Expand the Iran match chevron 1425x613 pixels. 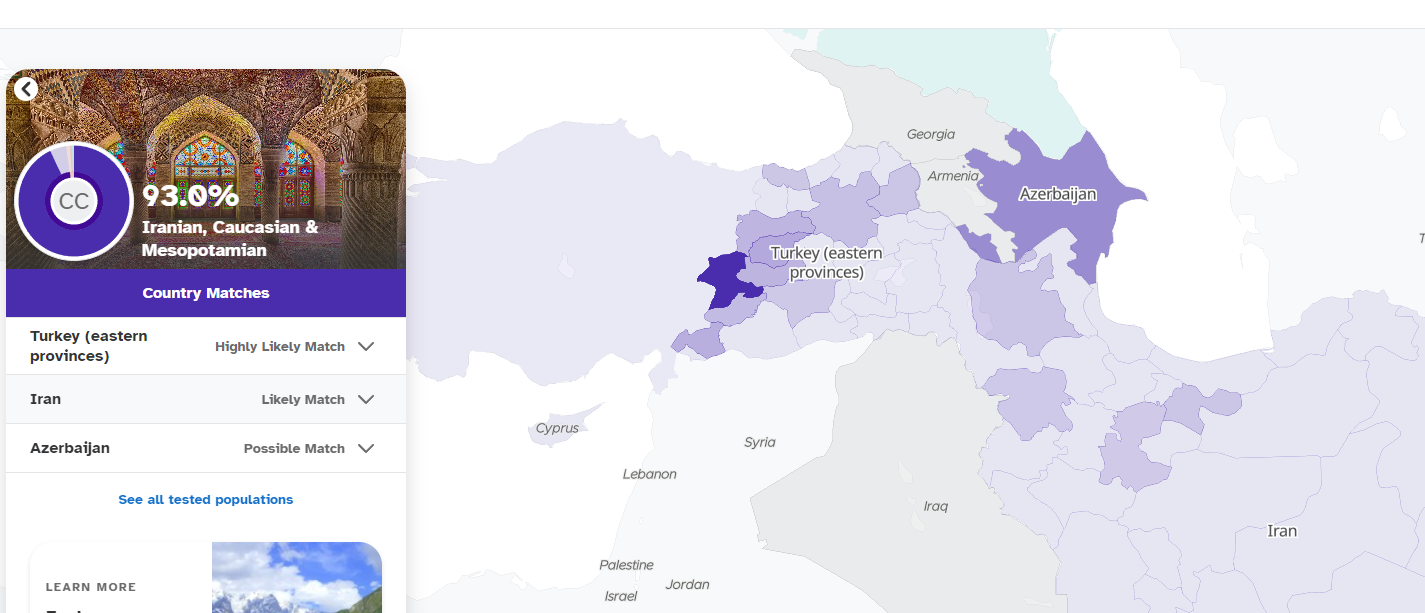pyautogui.click(x=366, y=399)
